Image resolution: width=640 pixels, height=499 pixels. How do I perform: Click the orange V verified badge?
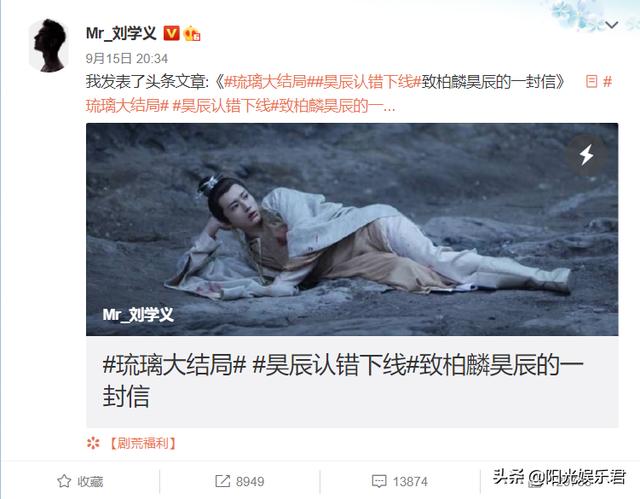pos(171,33)
